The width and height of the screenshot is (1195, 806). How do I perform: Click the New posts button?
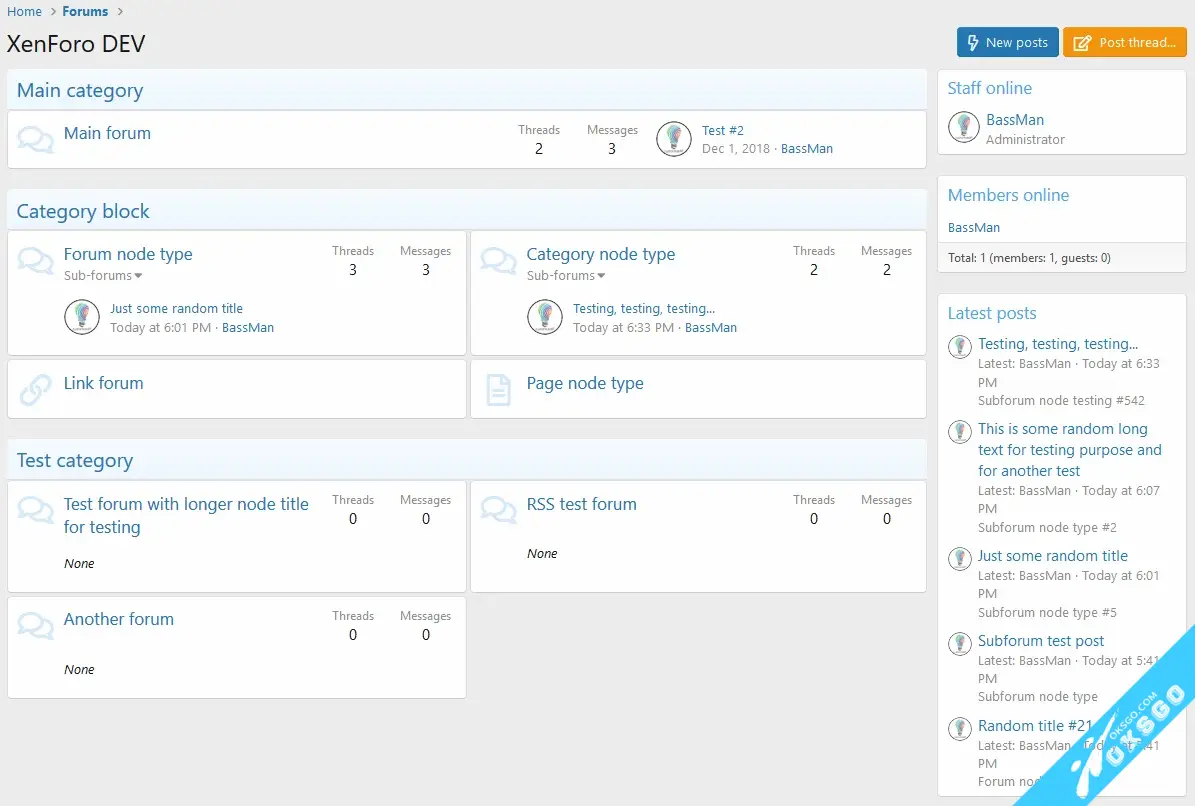1007,42
